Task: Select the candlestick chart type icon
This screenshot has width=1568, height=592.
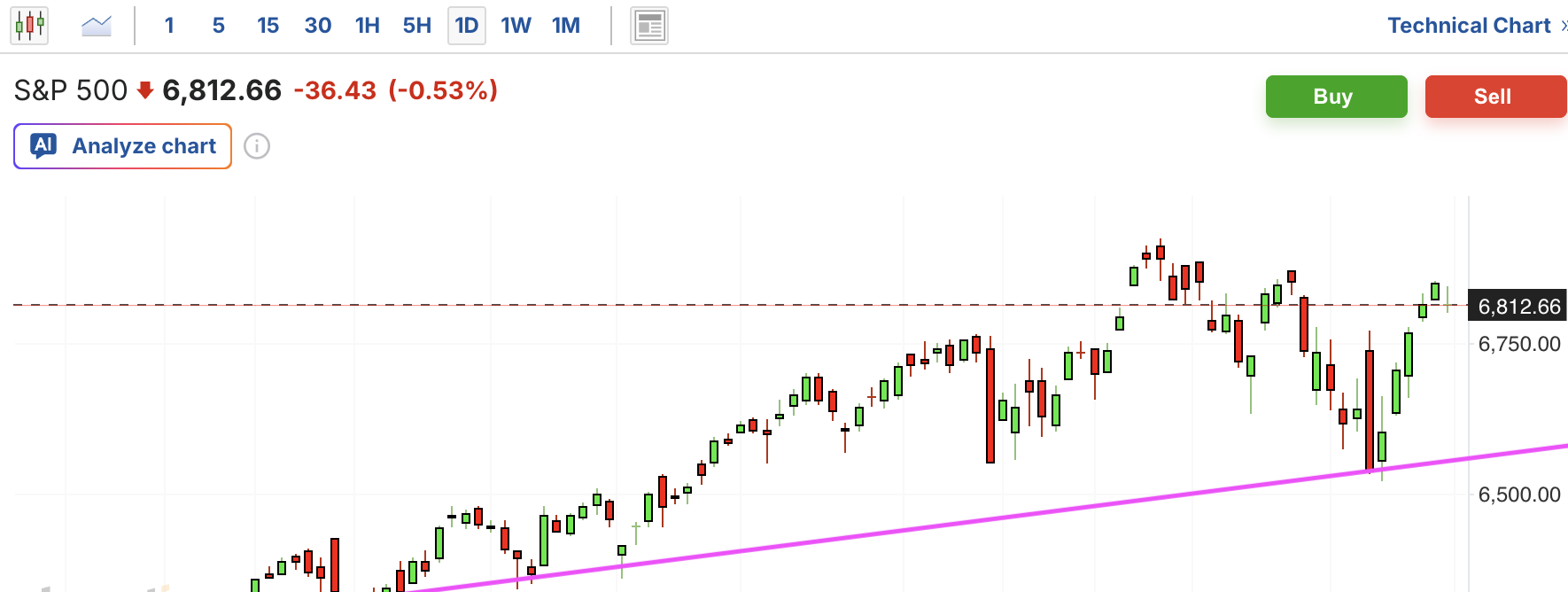Action: 29,26
